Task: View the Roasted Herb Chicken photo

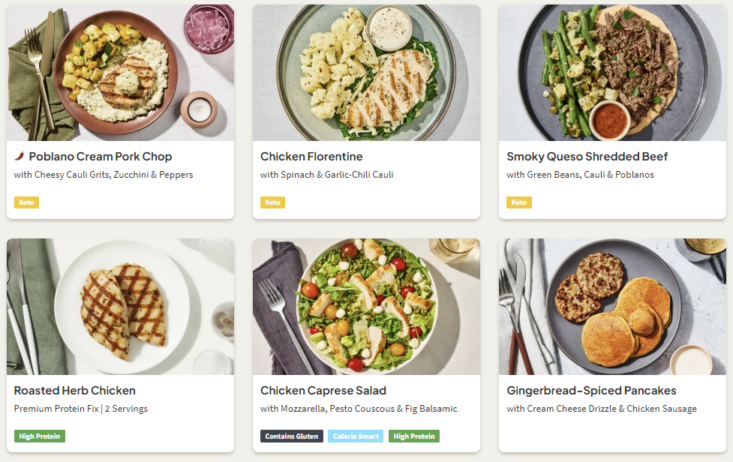Action: tap(120, 306)
